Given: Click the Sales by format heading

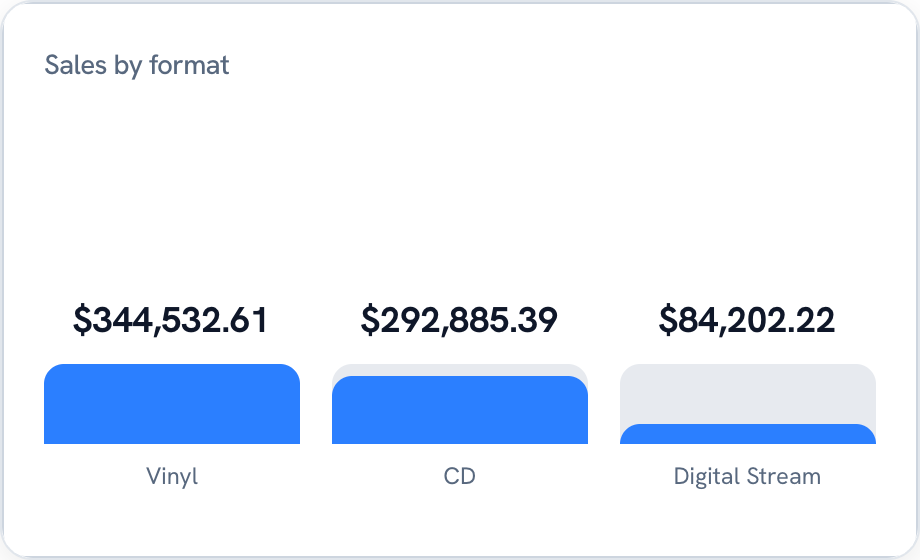Looking at the screenshot, I should point(137,65).
